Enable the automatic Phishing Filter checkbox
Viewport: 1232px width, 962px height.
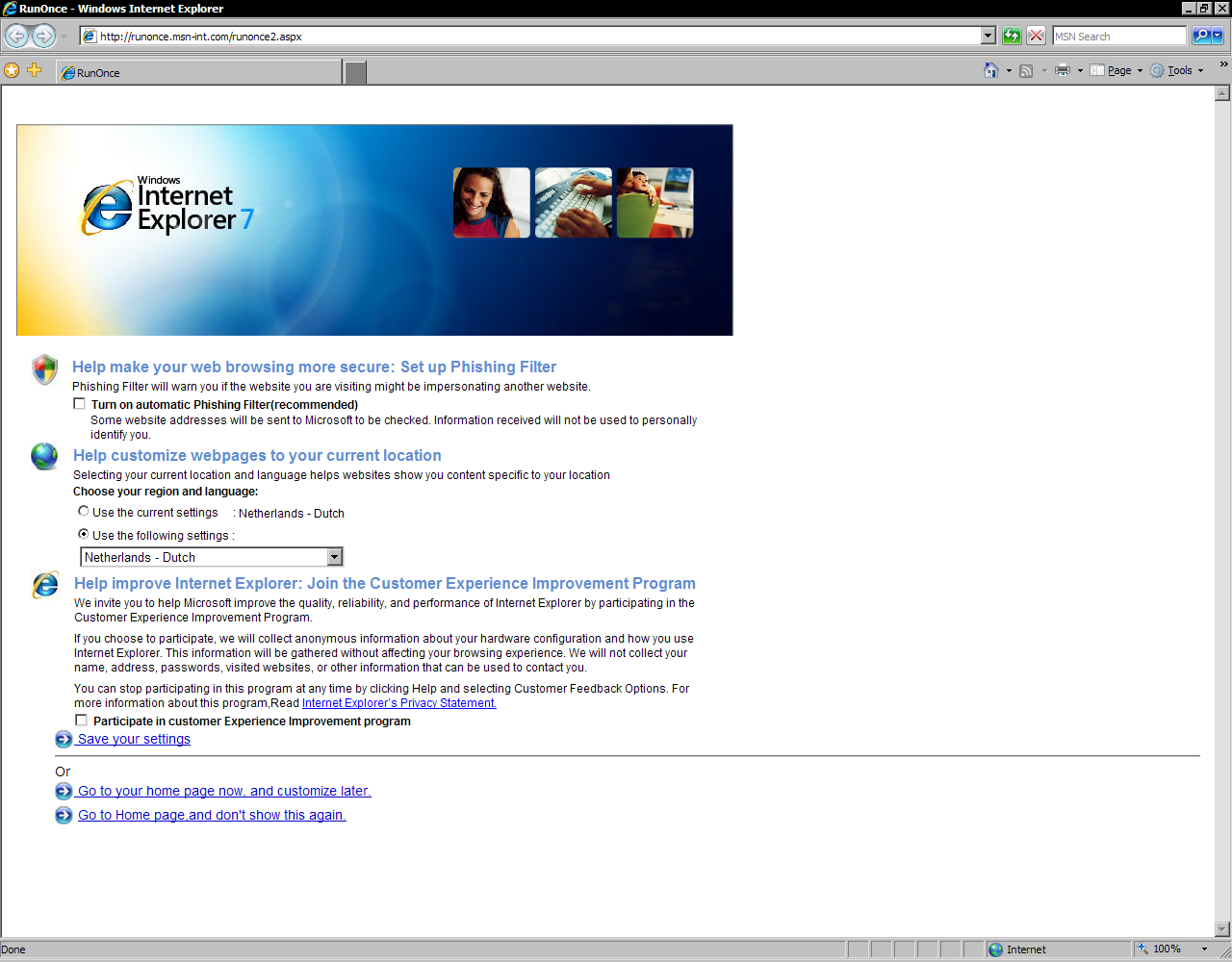point(80,404)
